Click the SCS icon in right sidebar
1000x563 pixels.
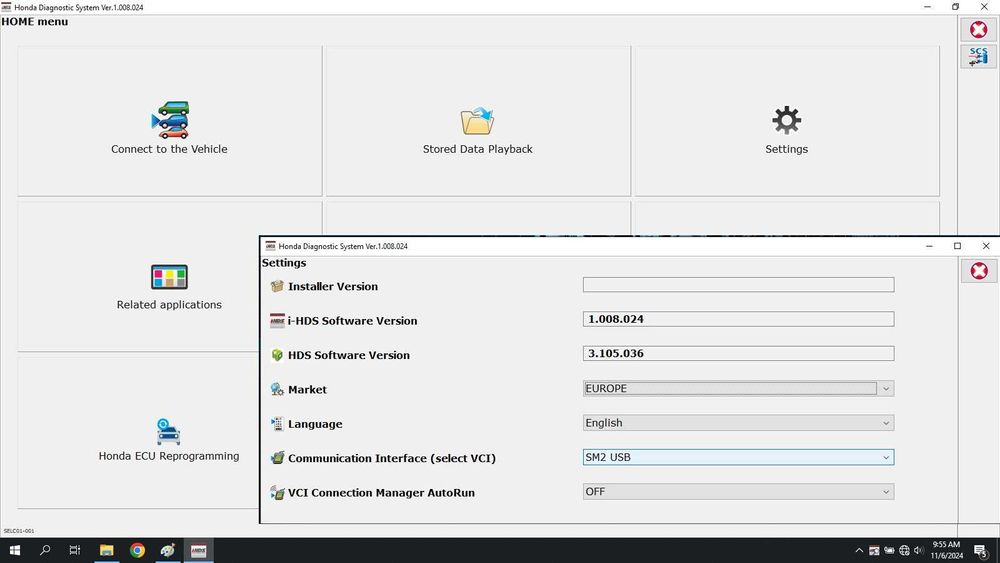978,57
